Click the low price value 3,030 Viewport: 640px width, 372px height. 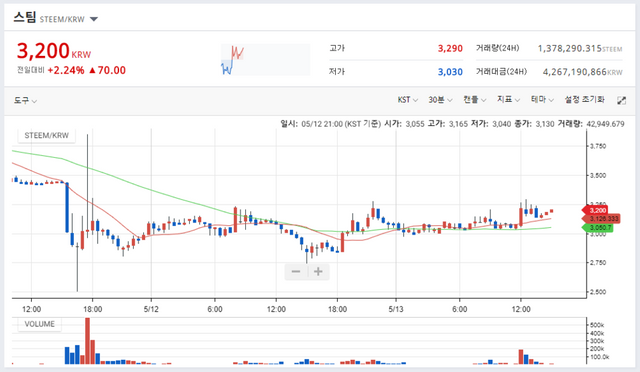pos(450,72)
